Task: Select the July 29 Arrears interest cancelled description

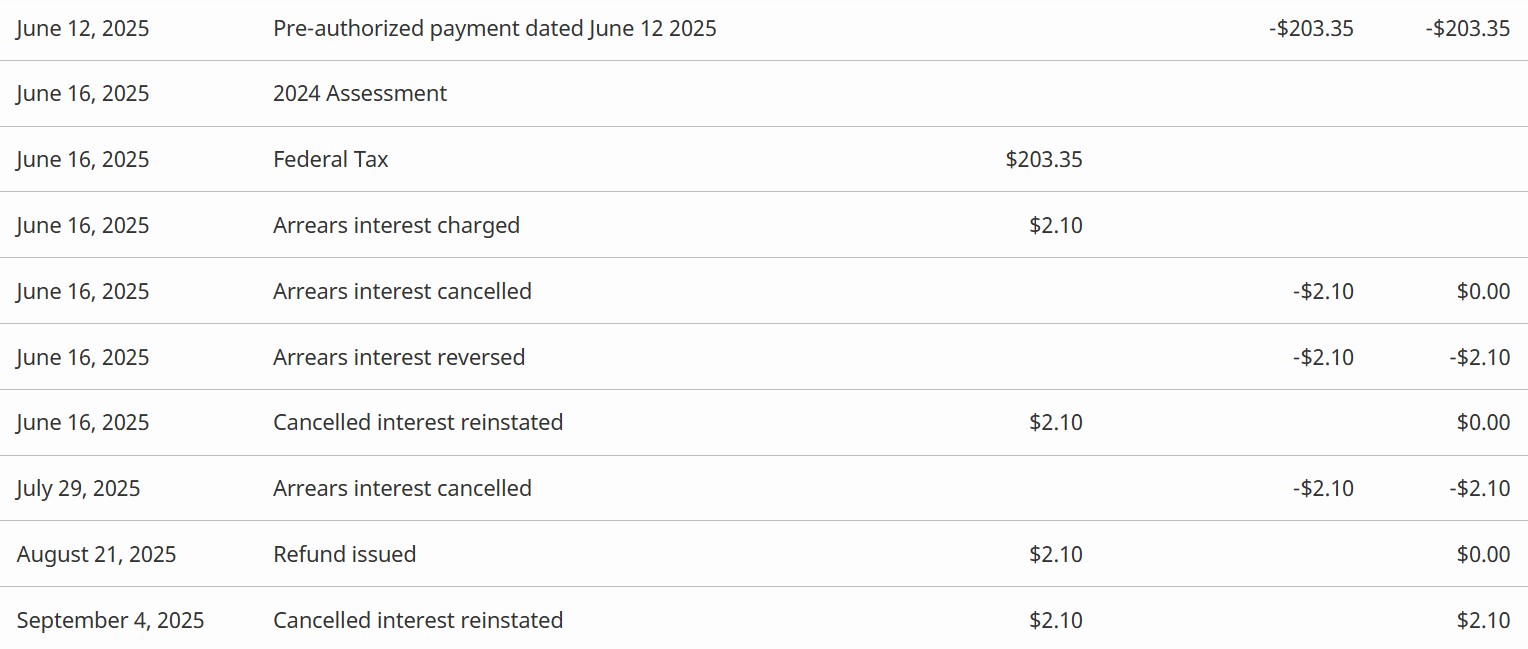Action: click(x=402, y=489)
